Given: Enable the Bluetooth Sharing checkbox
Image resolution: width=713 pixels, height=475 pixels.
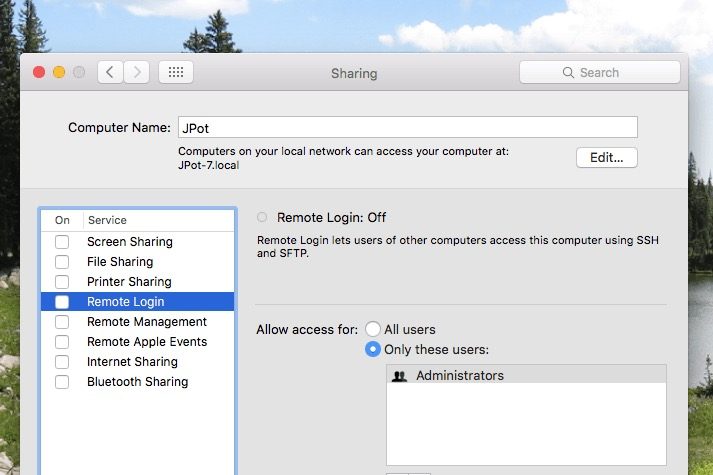Looking at the screenshot, I should [x=62, y=382].
